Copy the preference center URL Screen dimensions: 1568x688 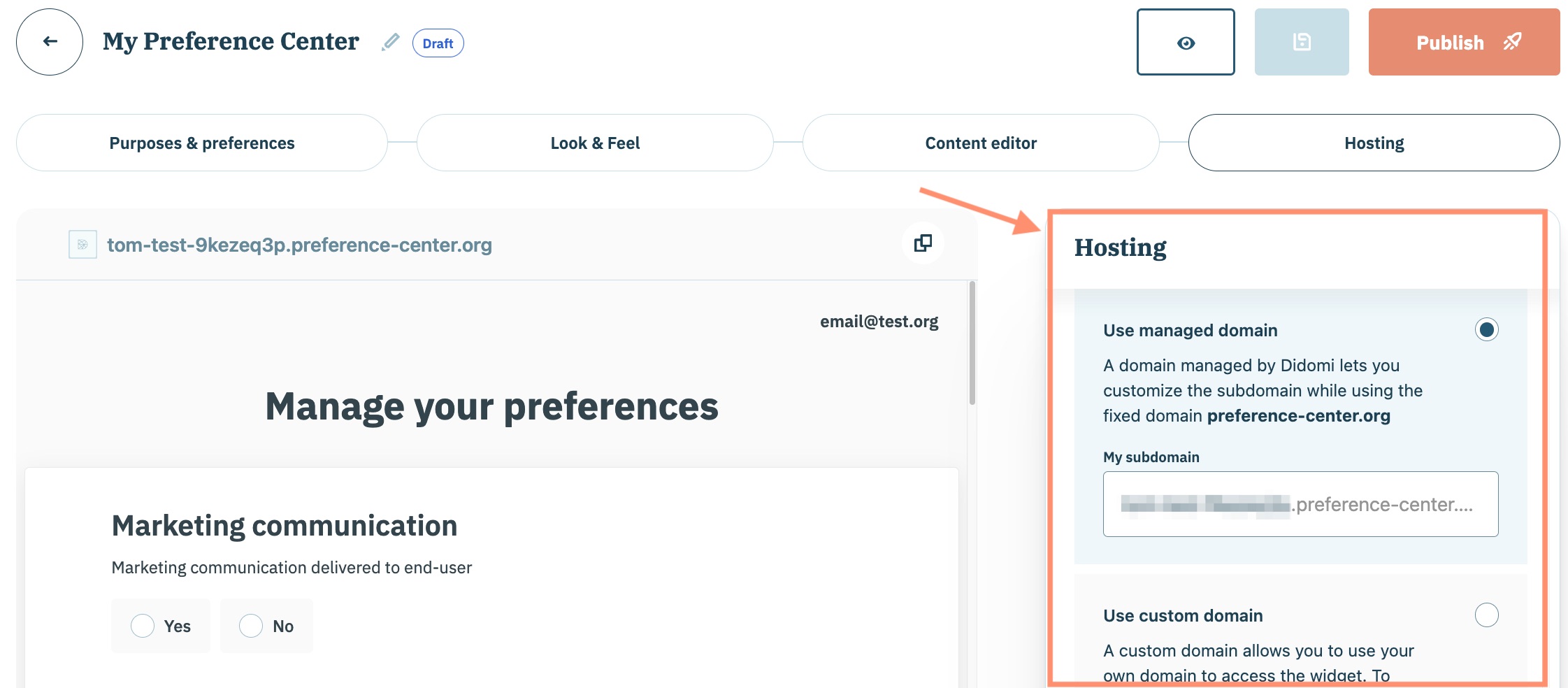[922, 243]
